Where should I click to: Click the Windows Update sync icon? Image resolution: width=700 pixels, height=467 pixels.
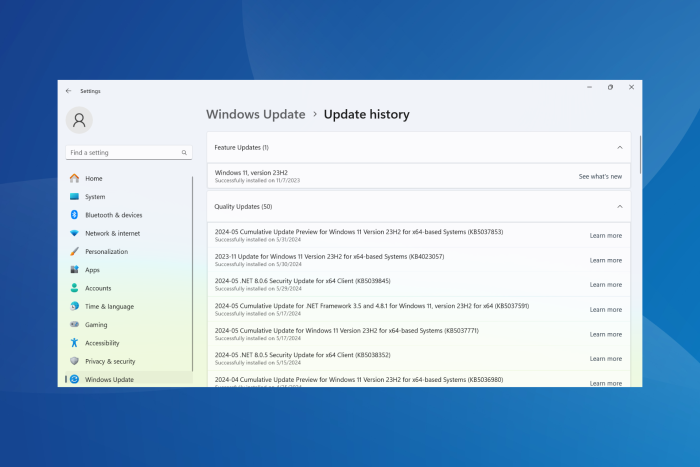tap(74, 379)
